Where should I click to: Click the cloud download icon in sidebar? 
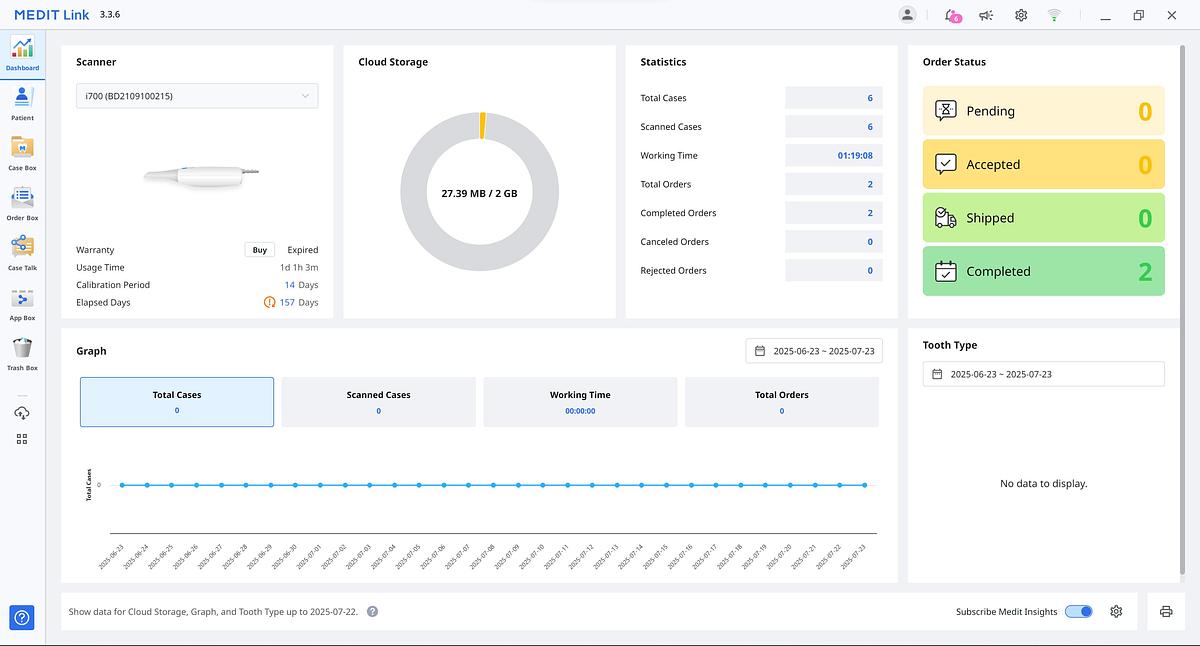pos(22,413)
